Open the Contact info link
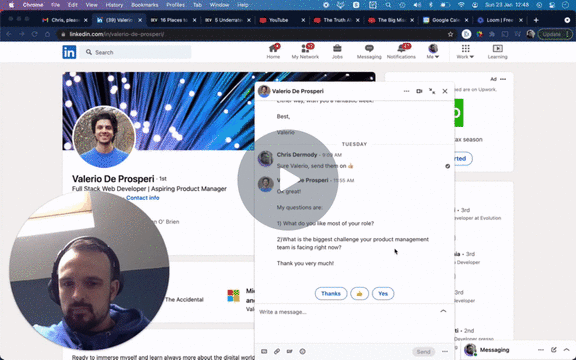 pos(143,198)
